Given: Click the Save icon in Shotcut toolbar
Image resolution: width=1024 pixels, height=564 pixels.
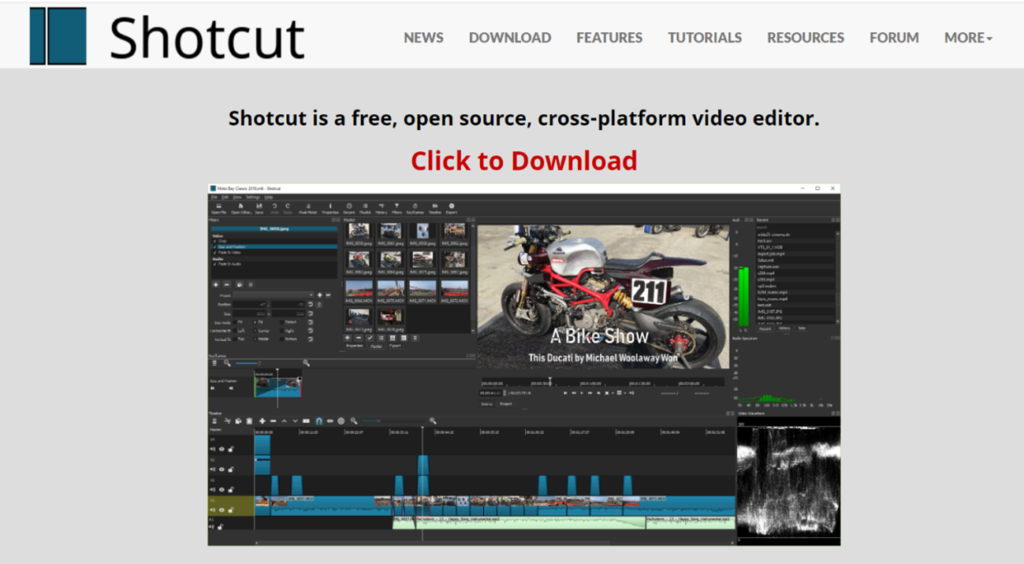Looking at the screenshot, I should click(x=259, y=208).
